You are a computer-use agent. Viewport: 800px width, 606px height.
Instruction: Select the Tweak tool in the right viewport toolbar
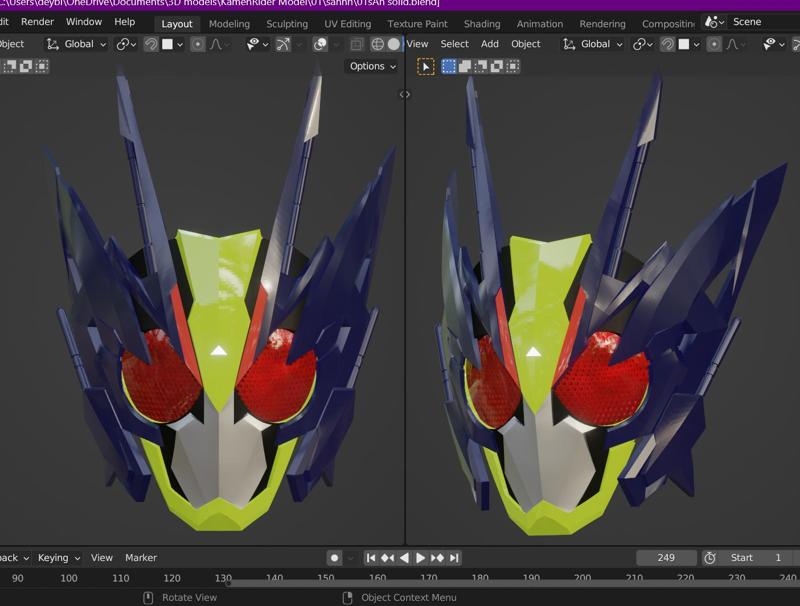tap(424, 66)
